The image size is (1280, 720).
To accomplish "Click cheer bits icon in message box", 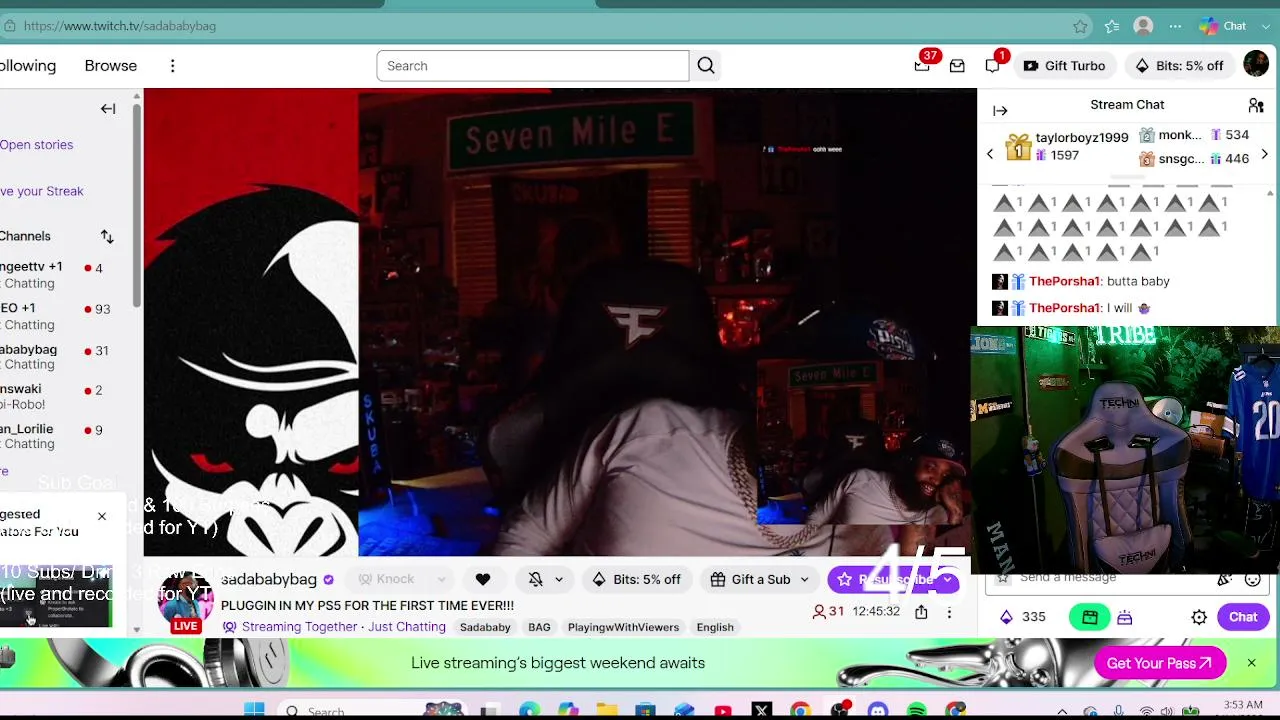I will [1224, 579].
